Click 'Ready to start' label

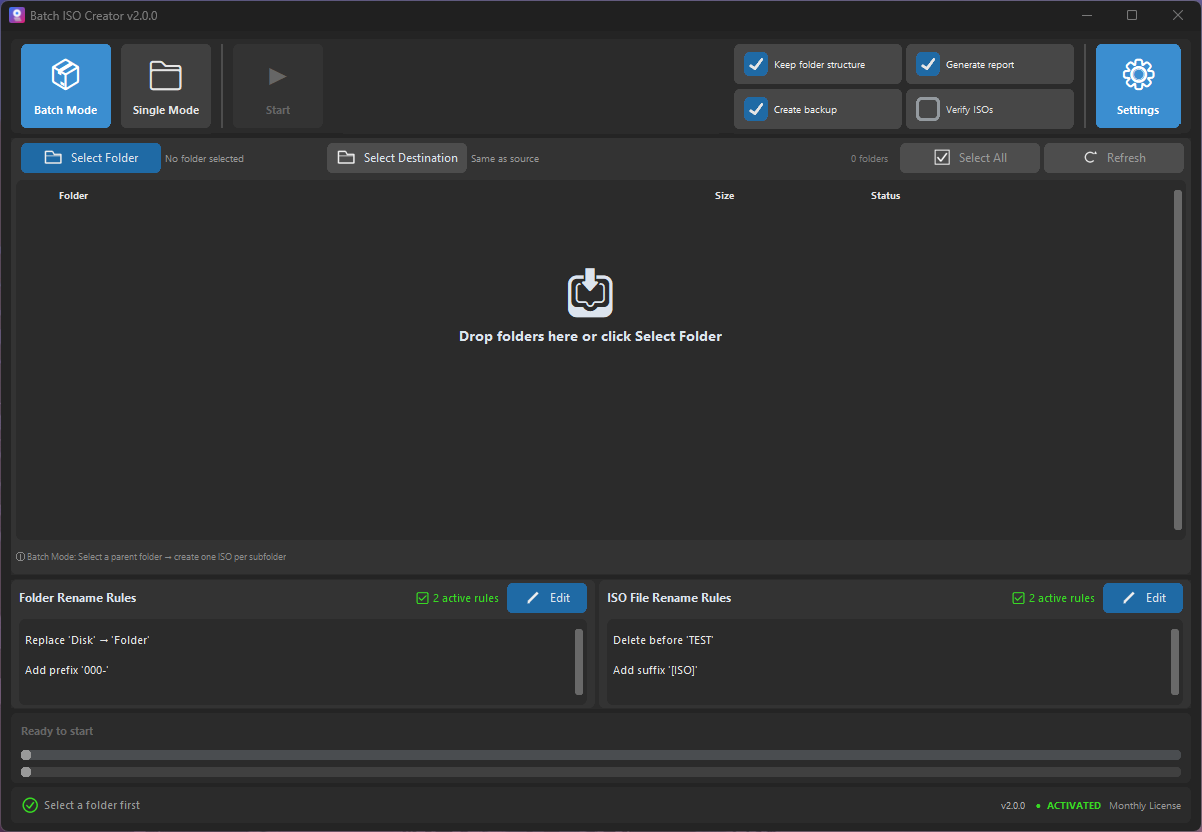coord(57,731)
